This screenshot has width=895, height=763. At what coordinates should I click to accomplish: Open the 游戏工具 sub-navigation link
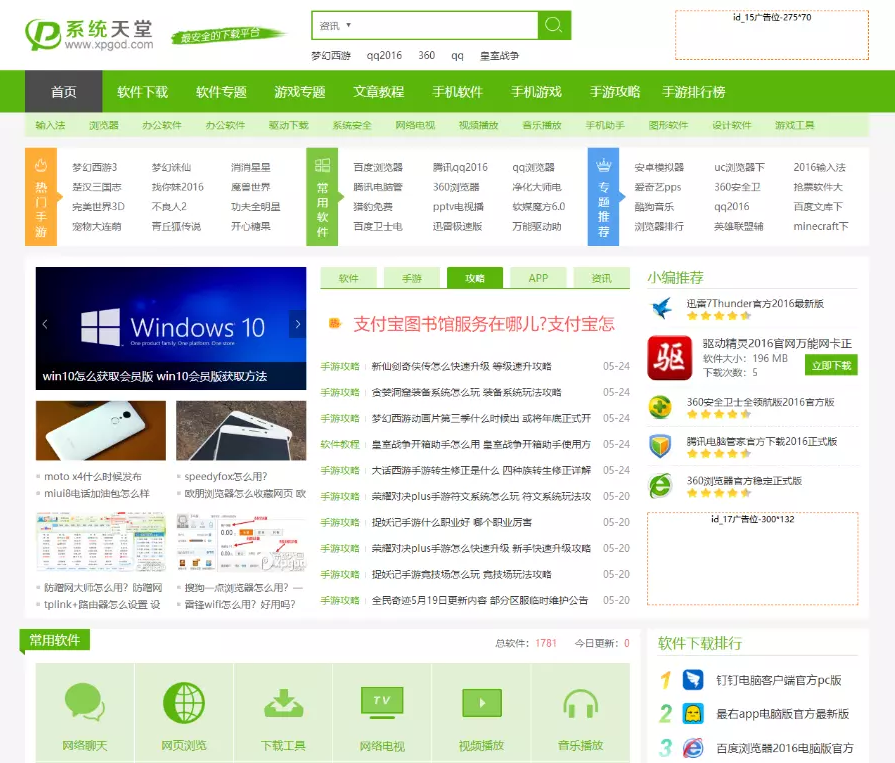[795, 125]
